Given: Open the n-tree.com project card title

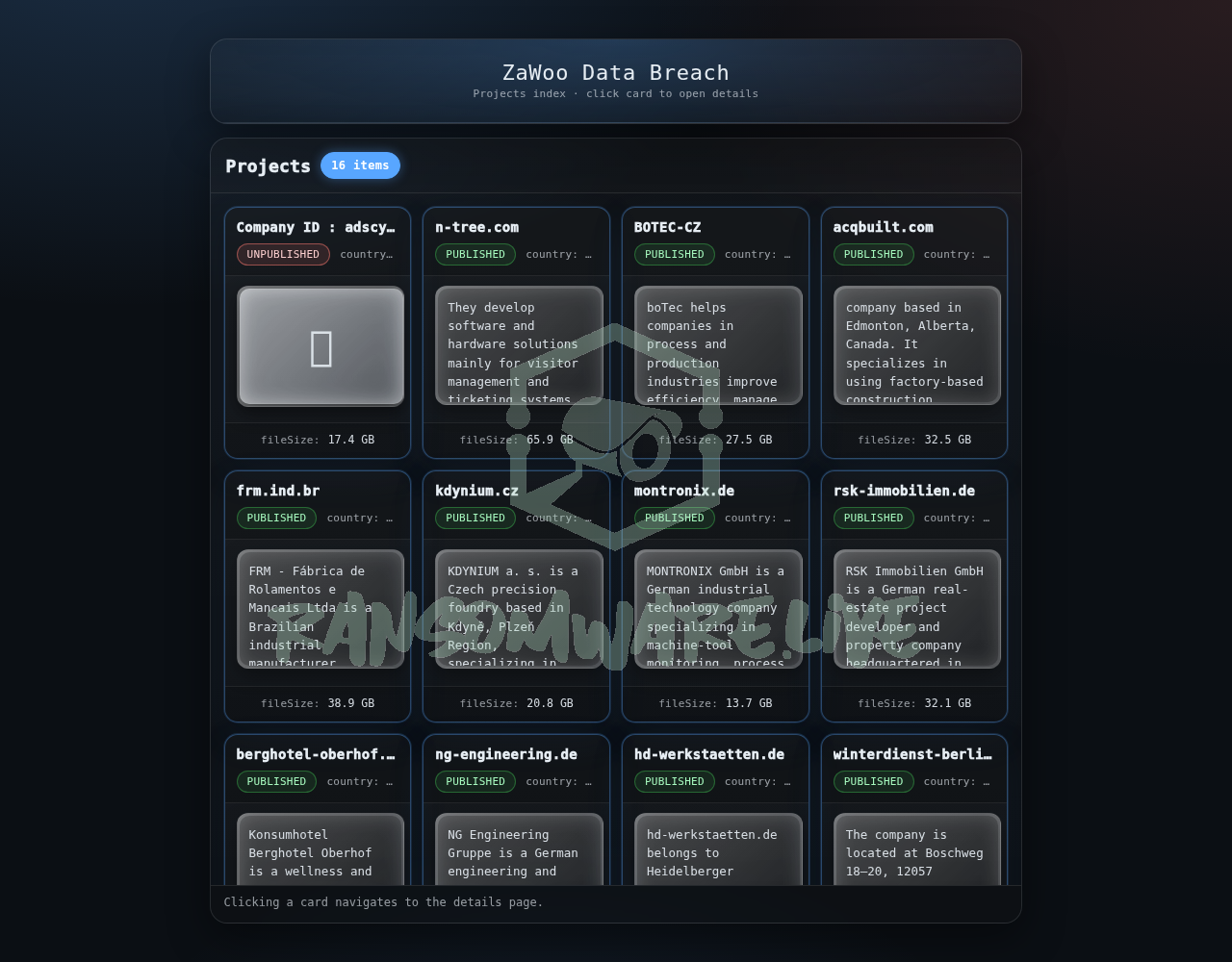Looking at the screenshot, I should 476,227.
